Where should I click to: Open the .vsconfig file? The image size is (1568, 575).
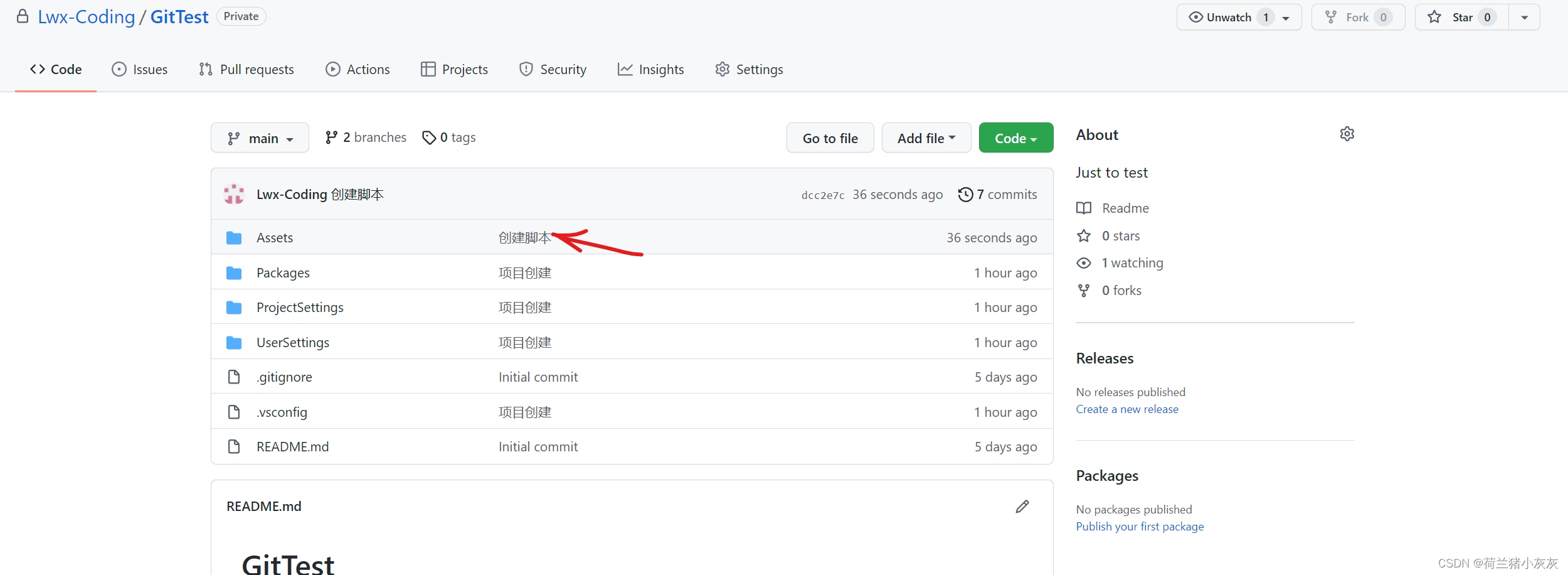[x=282, y=412]
